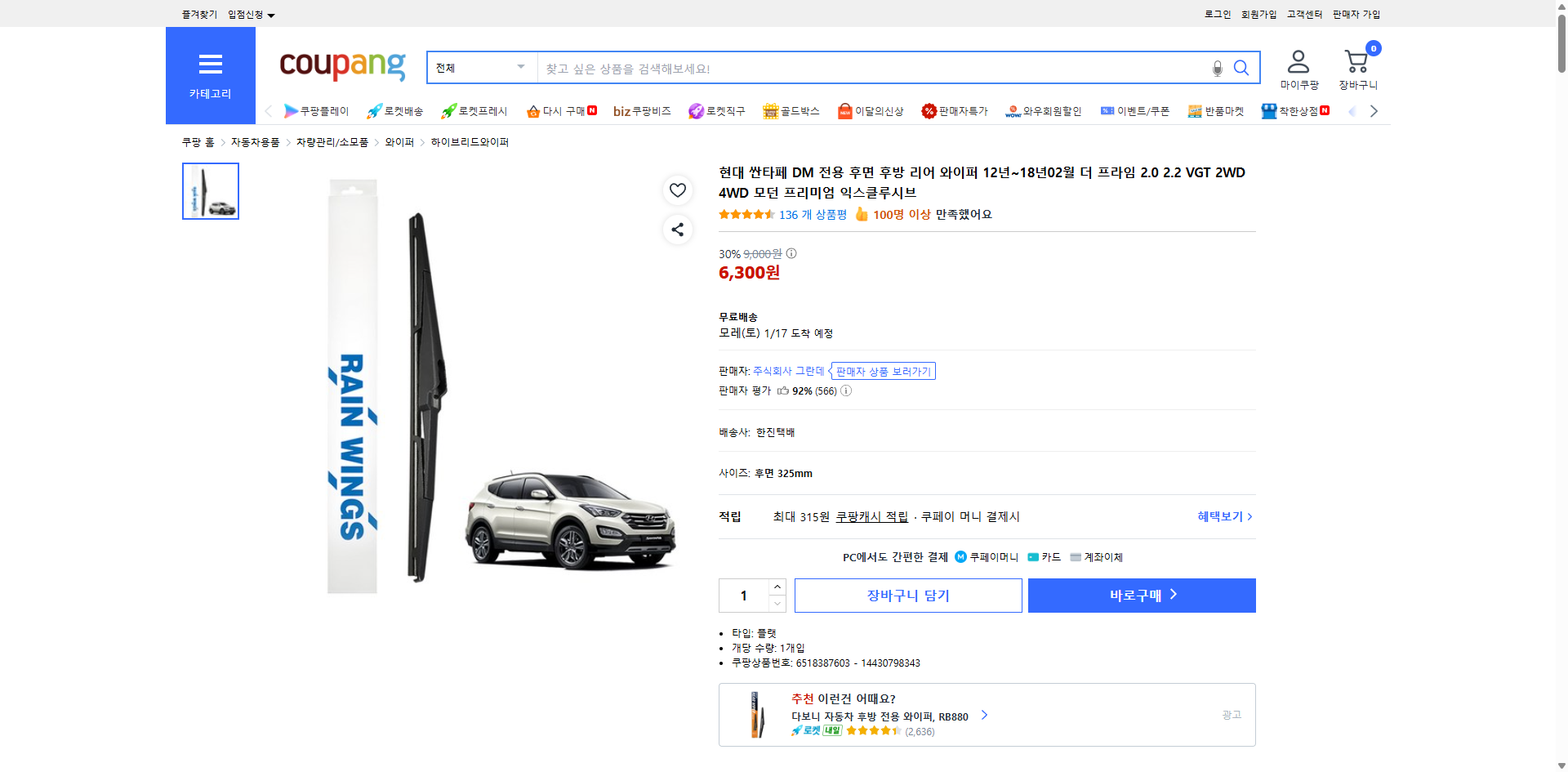The width and height of the screenshot is (1568, 772).
Task: Click the product thumbnail image
Action: (210, 190)
